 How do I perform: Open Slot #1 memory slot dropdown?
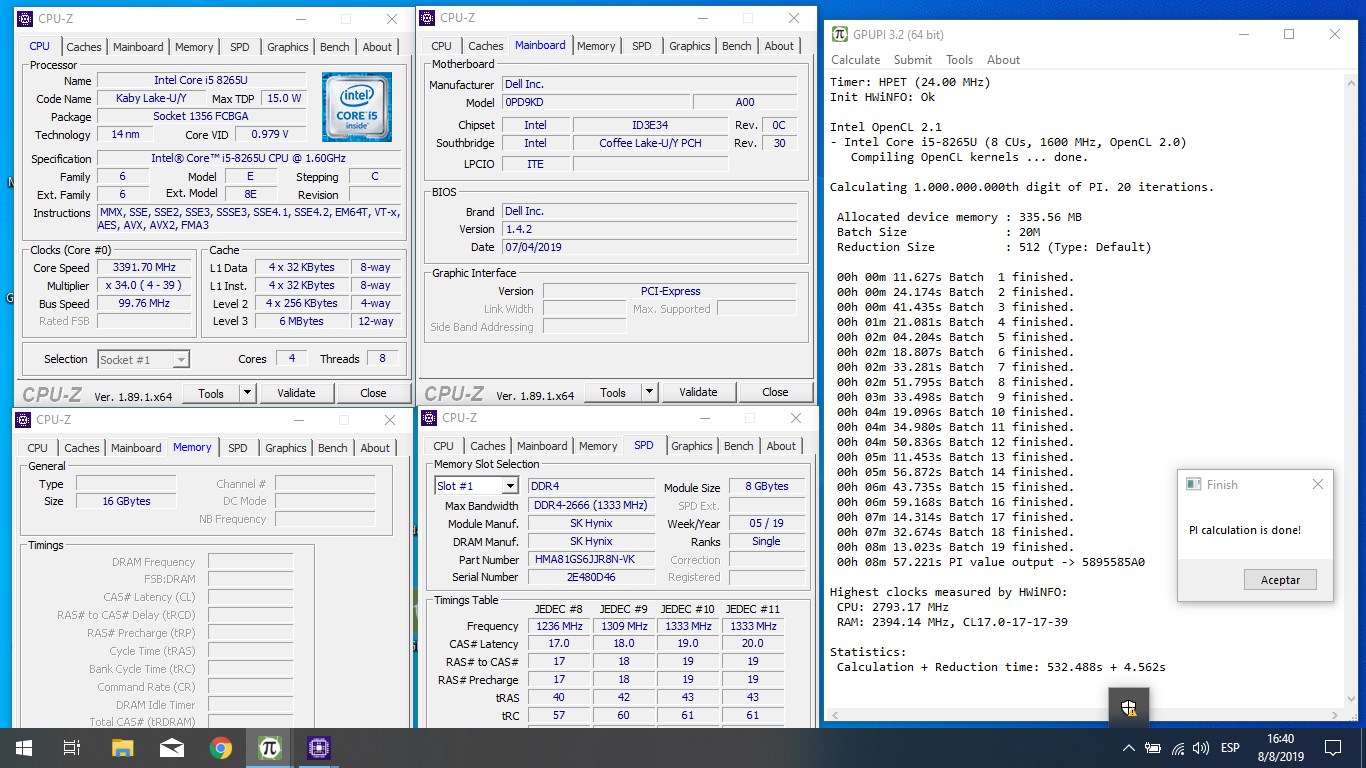(476, 486)
